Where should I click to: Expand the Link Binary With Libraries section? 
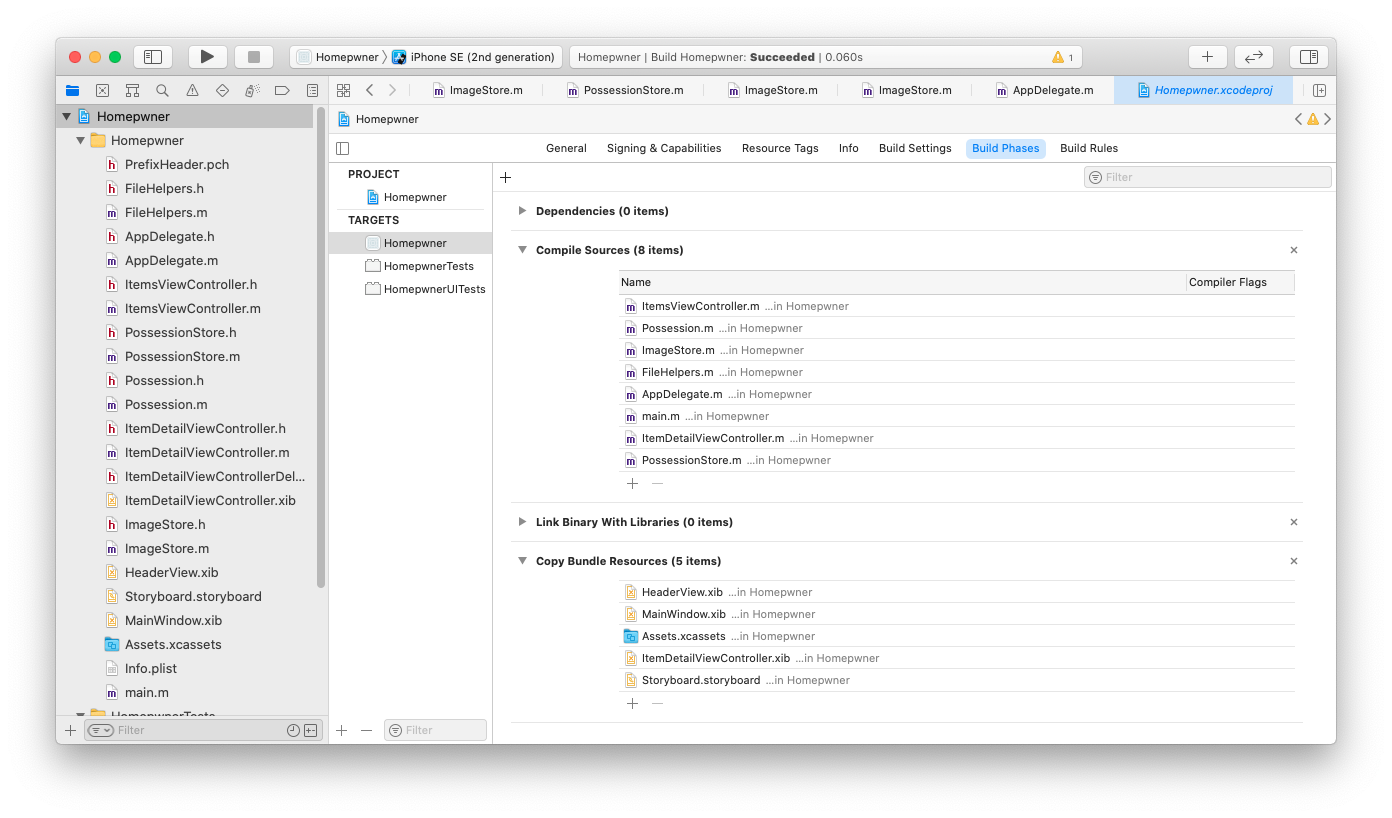pos(522,522)
